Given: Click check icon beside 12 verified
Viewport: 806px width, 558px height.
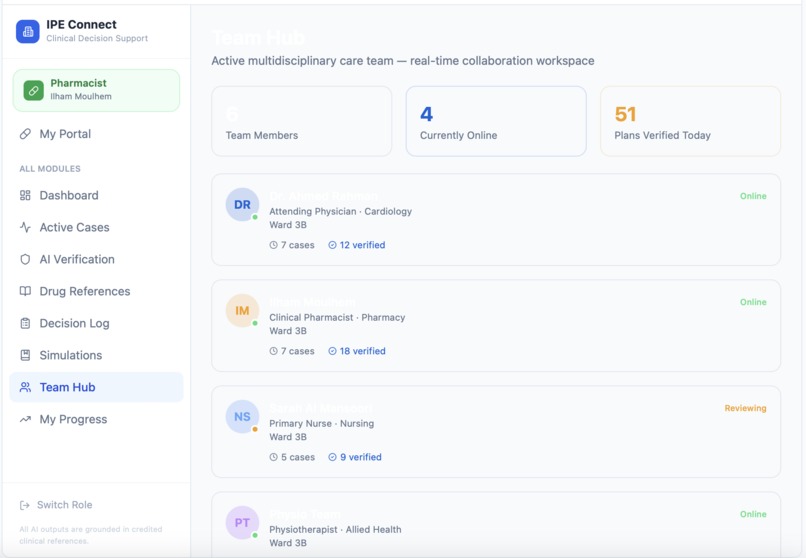Looking at the screenshot, I should click(333, 245).
